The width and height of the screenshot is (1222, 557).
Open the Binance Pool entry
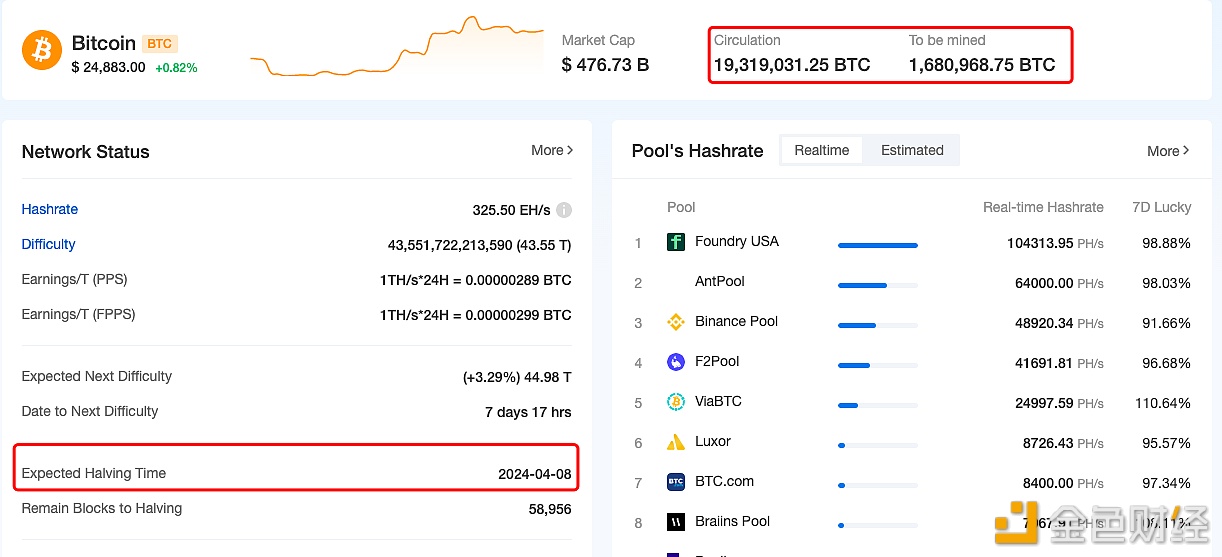coord(736,321)
